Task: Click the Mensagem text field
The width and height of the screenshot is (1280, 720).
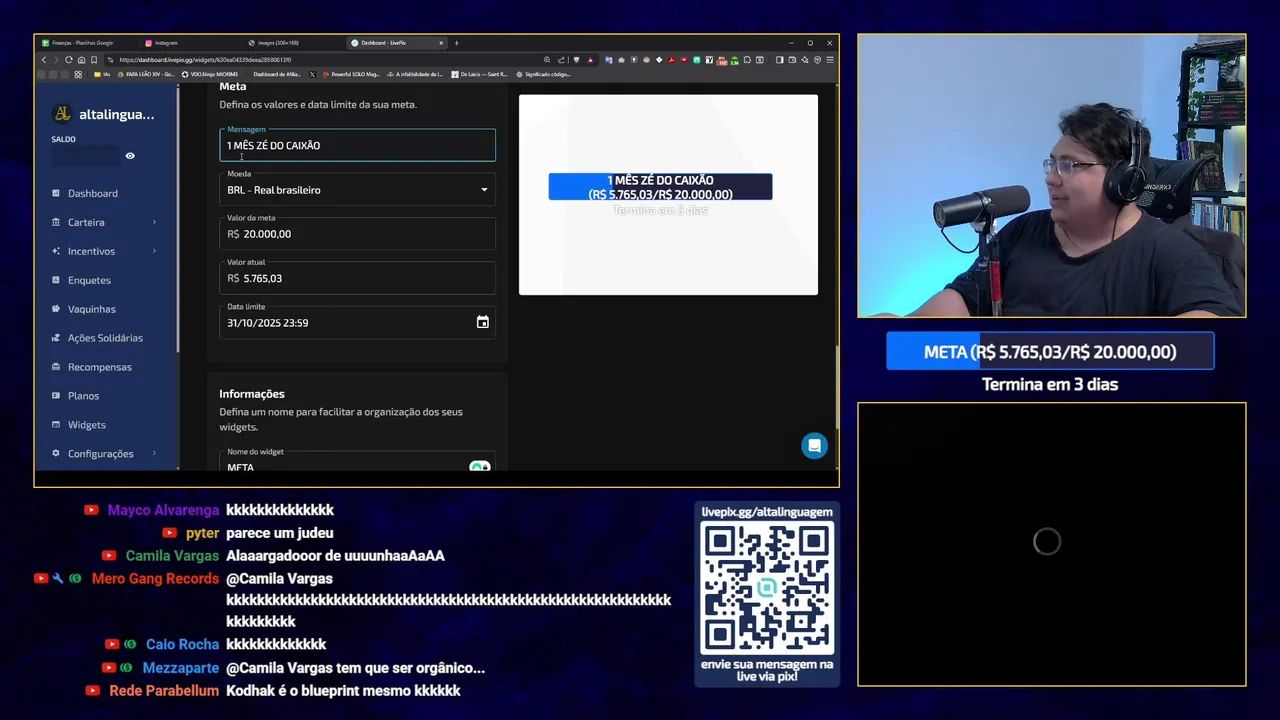Action: coord(357,145)
